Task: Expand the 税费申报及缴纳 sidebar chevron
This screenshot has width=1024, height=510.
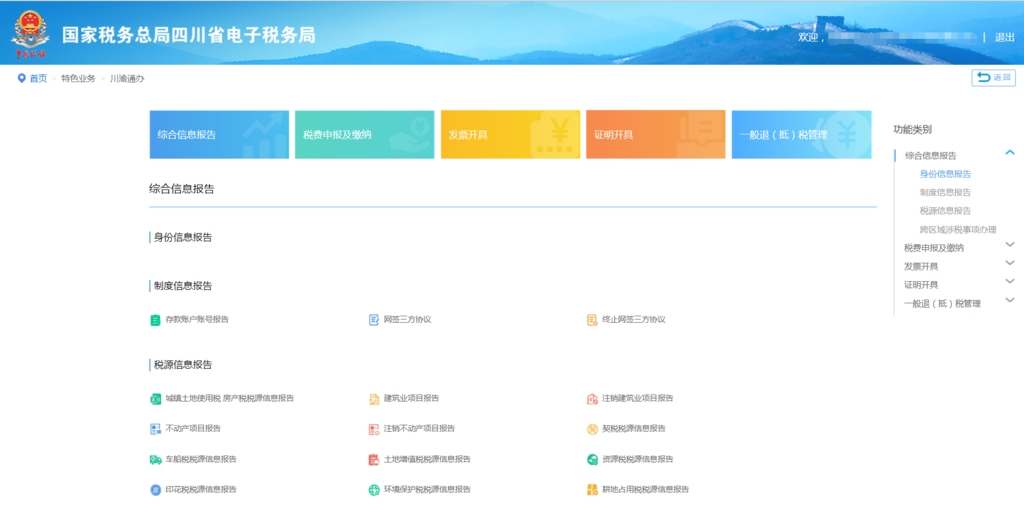Action: point(1009,245)
